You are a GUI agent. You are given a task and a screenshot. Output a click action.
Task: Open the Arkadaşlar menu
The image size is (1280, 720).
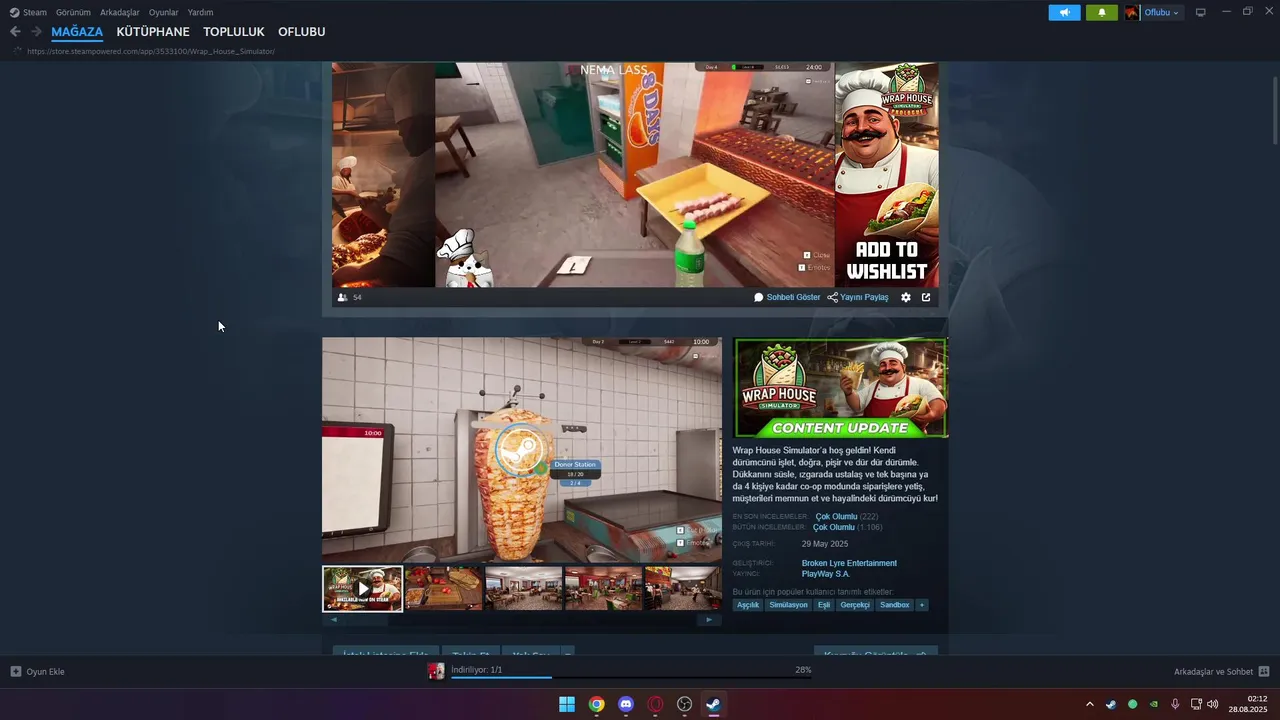(120, 12)
